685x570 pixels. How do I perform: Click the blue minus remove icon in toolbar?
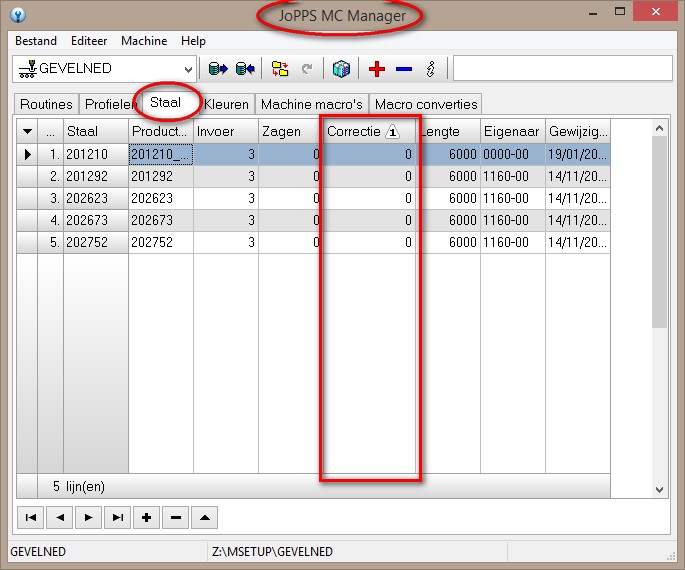[x=404, y=69]
